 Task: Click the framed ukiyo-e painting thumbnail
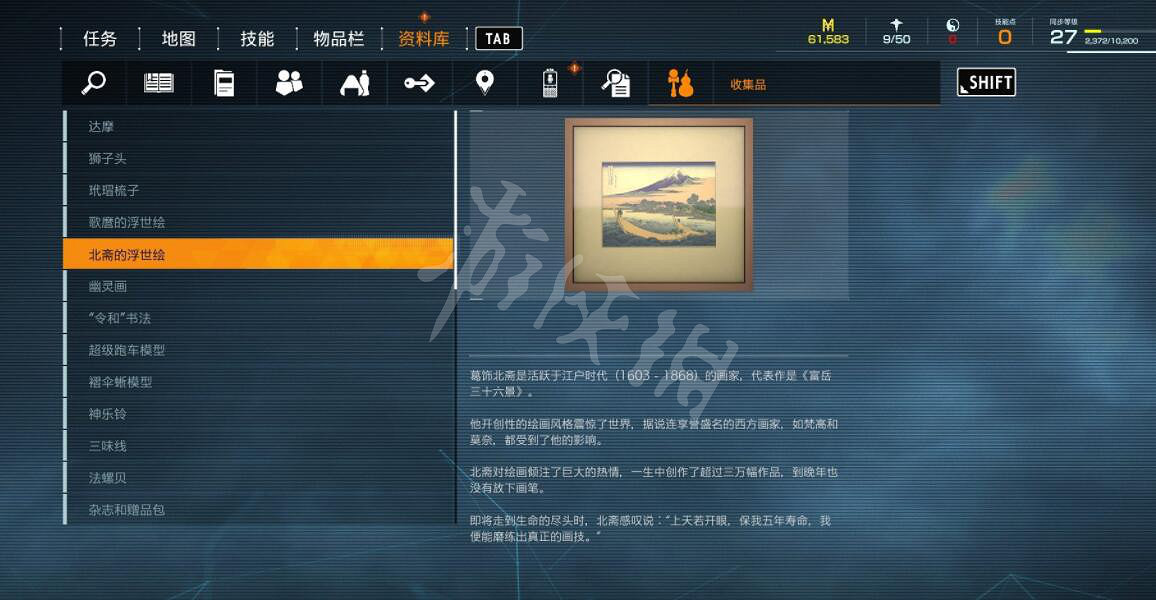(658, 204)
